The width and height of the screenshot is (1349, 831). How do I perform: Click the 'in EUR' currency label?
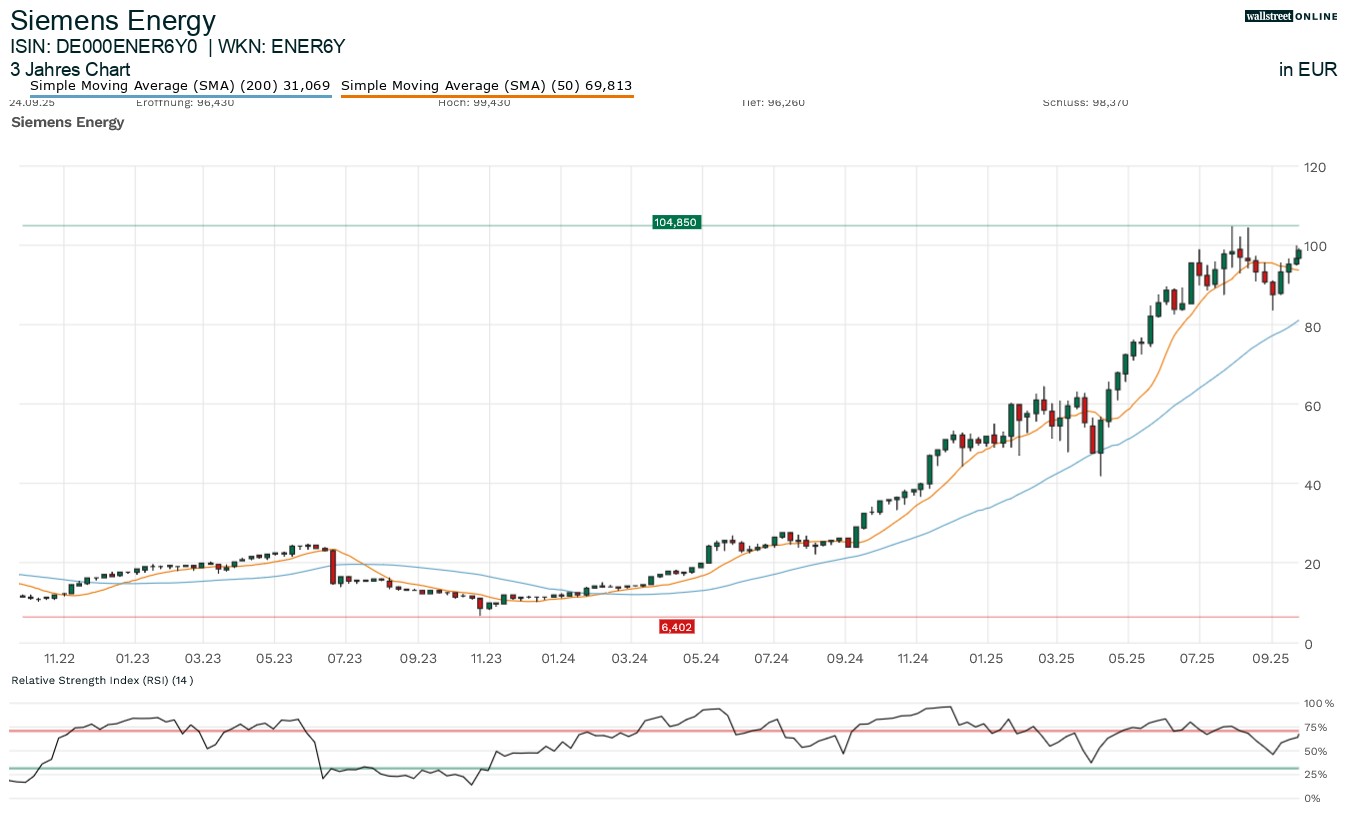point(1308,70)
